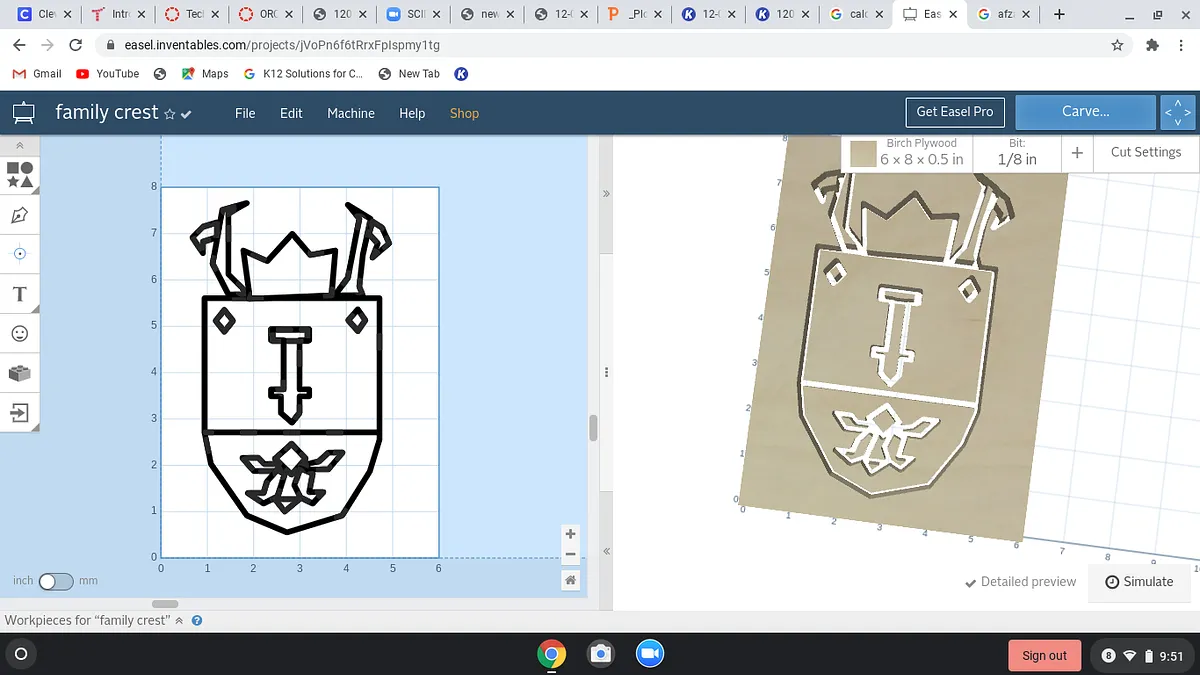Zoom in with the plus icon on canvas
Screen dimensions: 1200x675
point(570,534)
